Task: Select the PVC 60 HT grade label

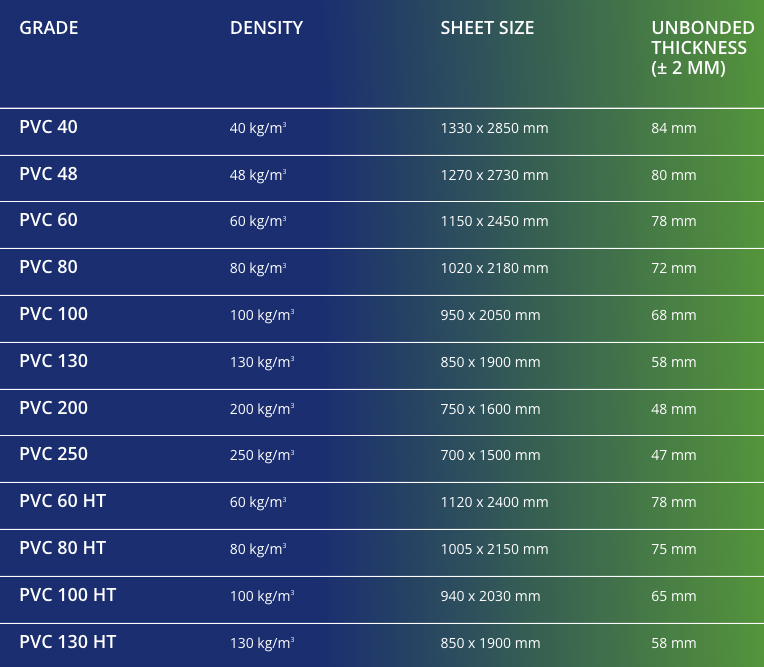Action: pyautogui.click(x=62, y=501)
